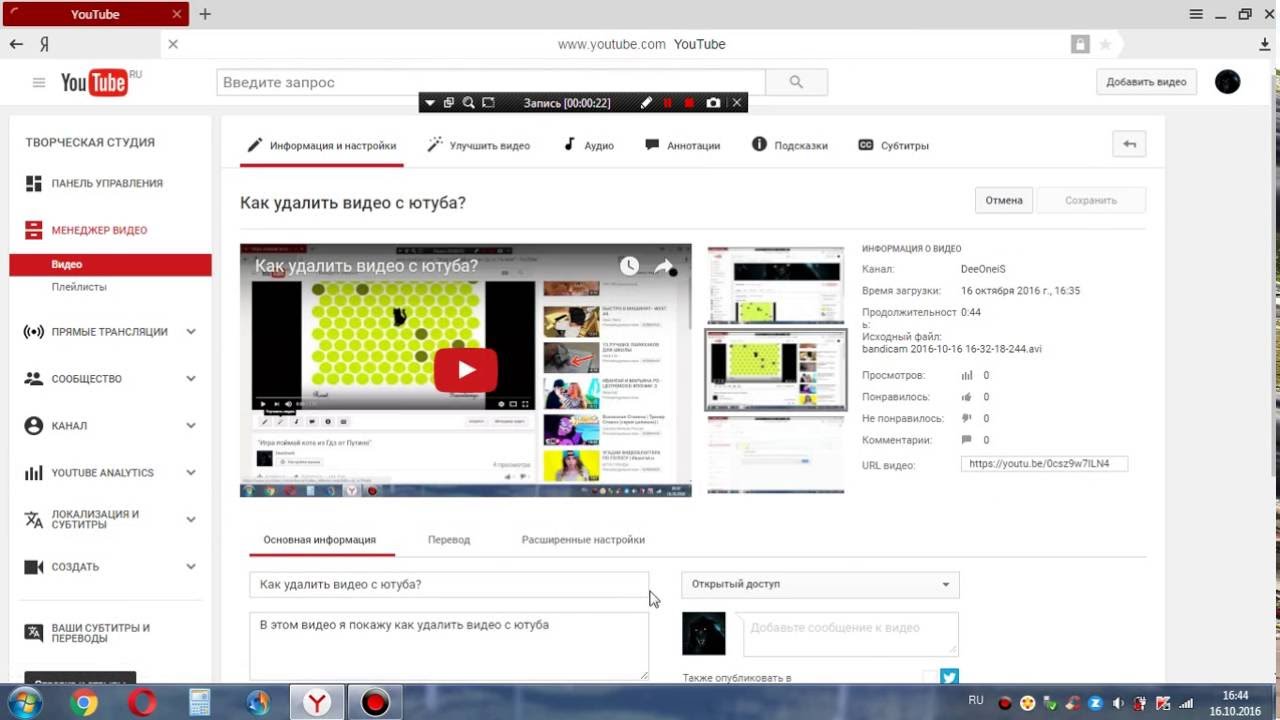Click the video description text area
Image resolution: width=1280 pixels, height=720 pixels.
tap(449, 645)
